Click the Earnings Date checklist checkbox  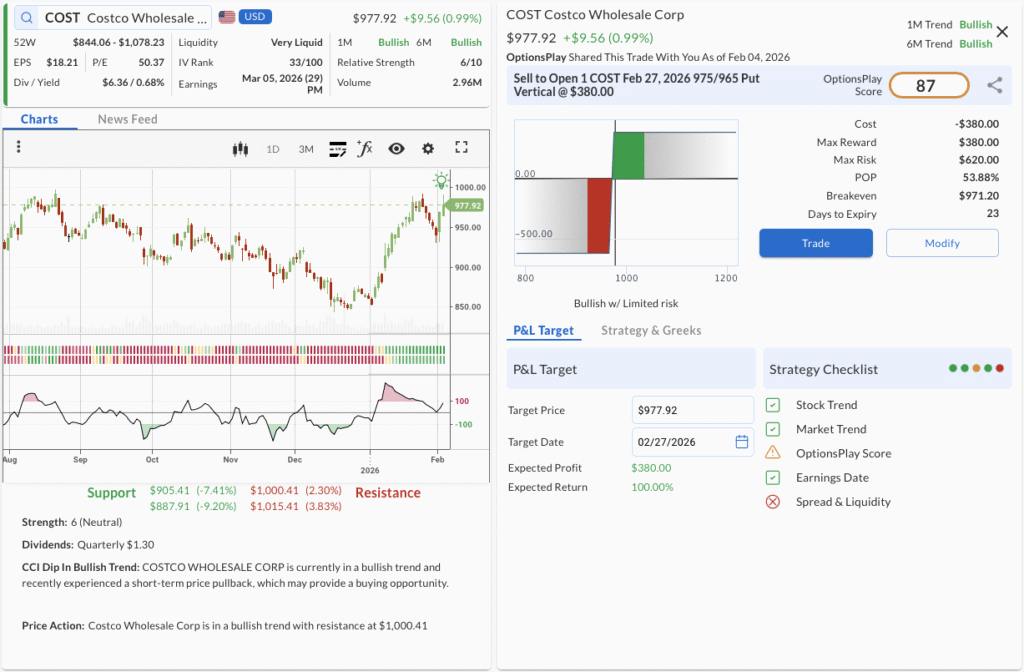click(x=773, y=477)
